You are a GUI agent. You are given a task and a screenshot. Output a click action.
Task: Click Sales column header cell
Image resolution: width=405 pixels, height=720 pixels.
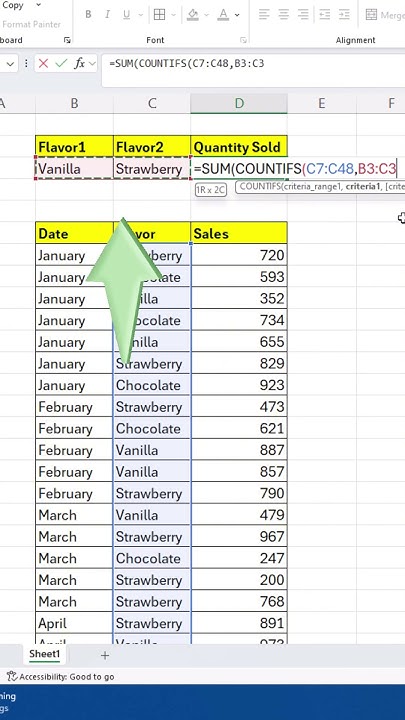coord(239,233)
